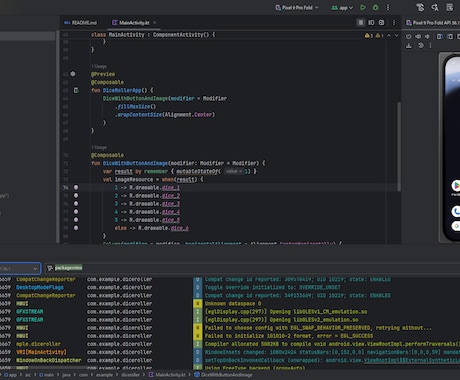Take an emulator screenshot with download icon

pyautogui.click(x=409, y=46)
